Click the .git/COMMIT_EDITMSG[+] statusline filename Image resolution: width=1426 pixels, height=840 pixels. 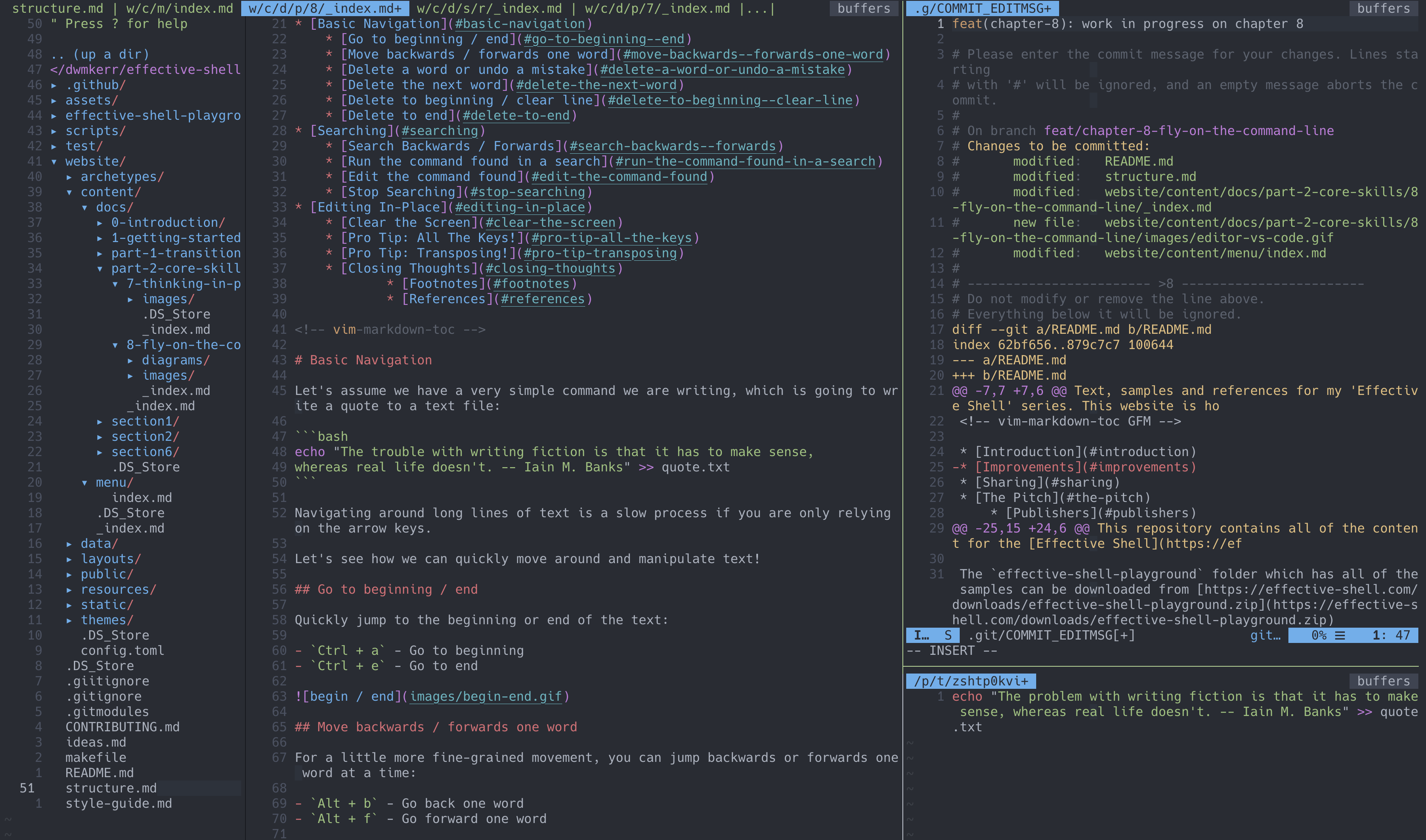coord(1051,635)
